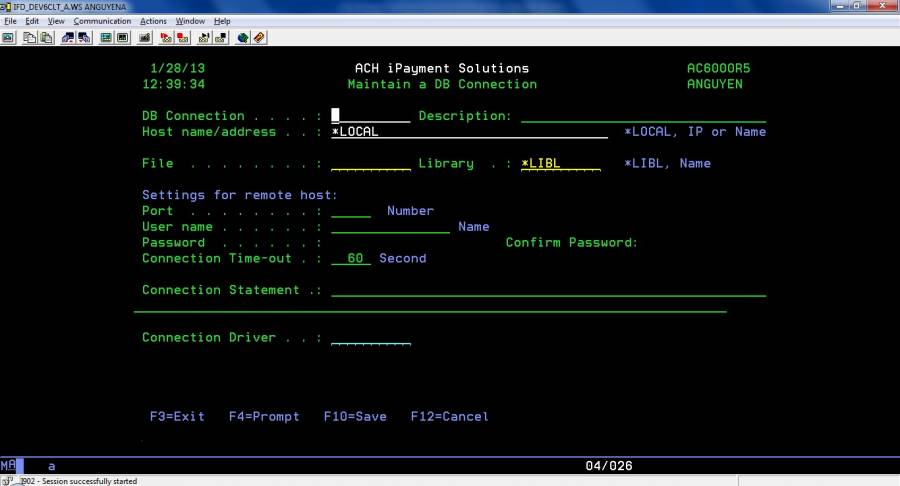Screen dimensions: 900x486
Task: Open the Communication menu
Action: tap(102, 21)
